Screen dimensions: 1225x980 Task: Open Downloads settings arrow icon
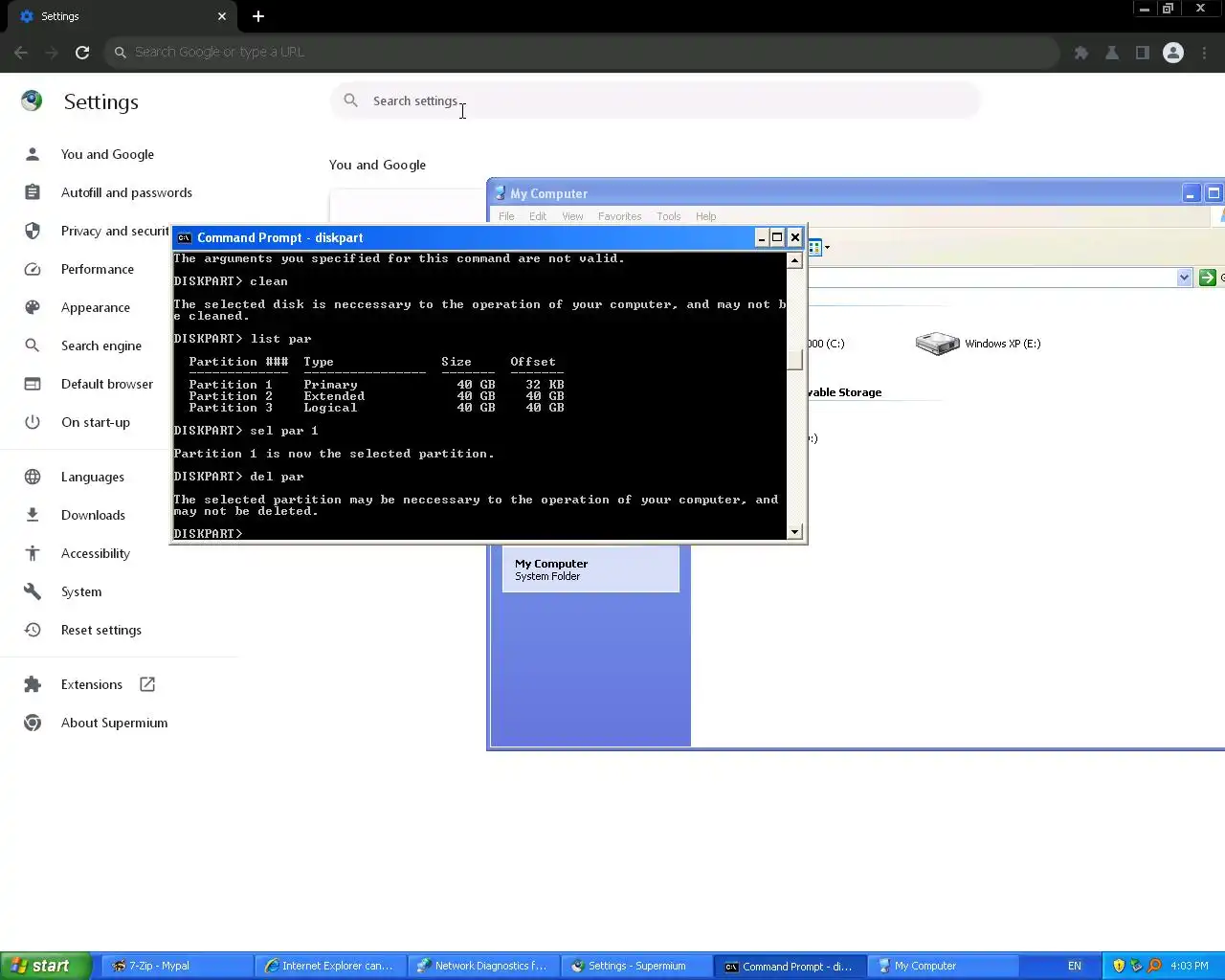pyautogui.click(x=33, y=515)
